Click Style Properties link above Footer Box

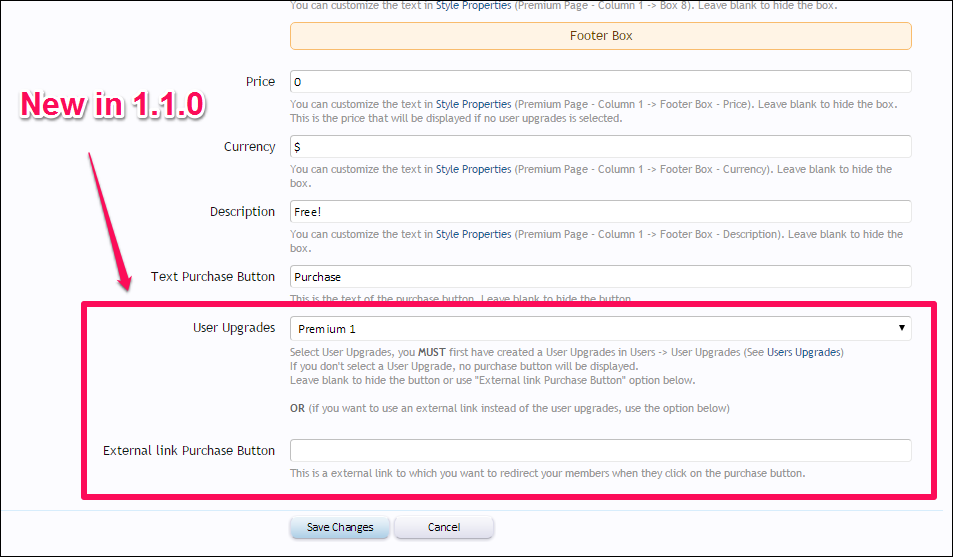coord(473,6)
